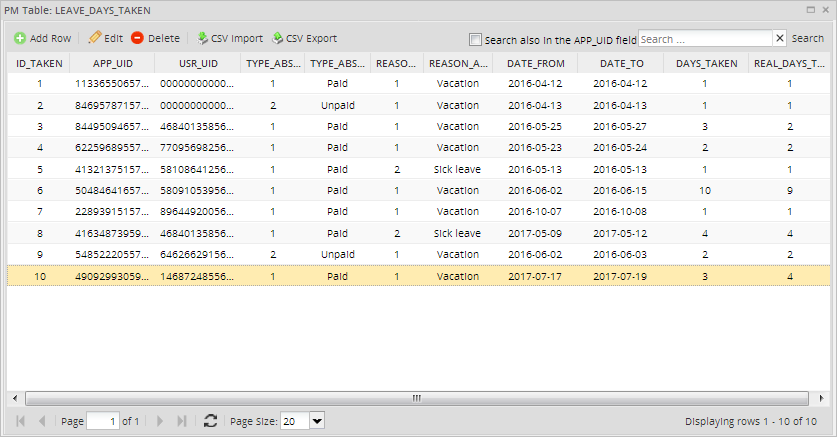The width and height of the screenshot is (837, 437).
Task: Jump to the last page arrow
Action: 181,421
